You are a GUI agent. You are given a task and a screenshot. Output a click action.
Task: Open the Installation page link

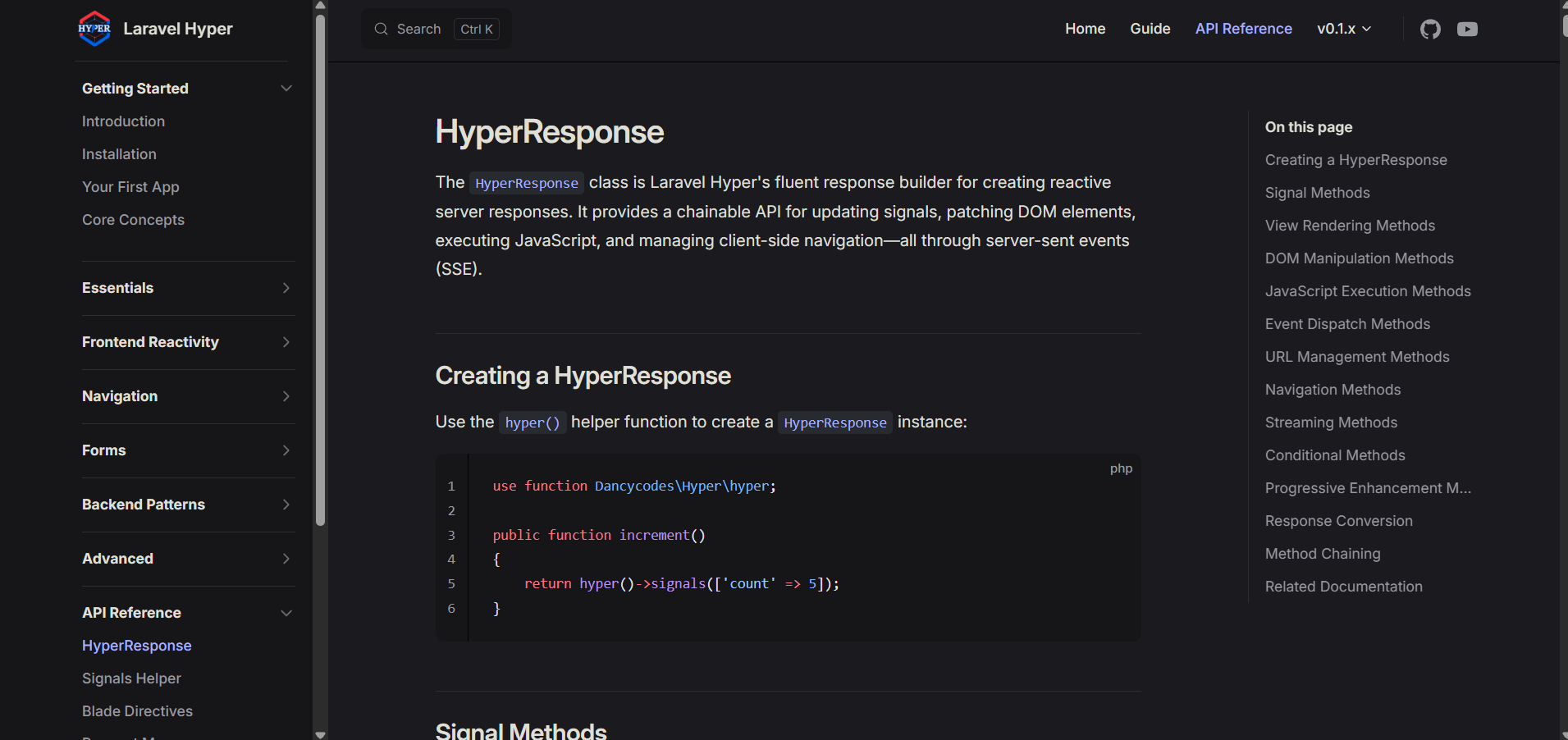pos(119,154)
